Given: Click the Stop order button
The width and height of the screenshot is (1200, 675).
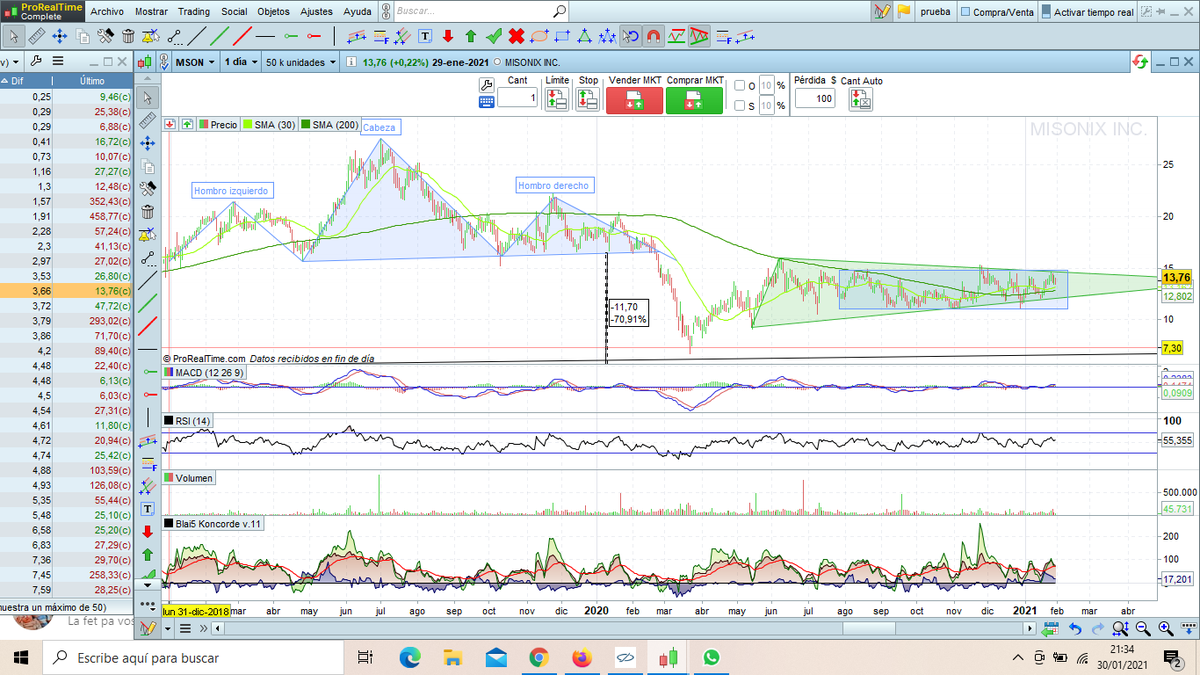Looking at the screenshot, I should 588,100.
